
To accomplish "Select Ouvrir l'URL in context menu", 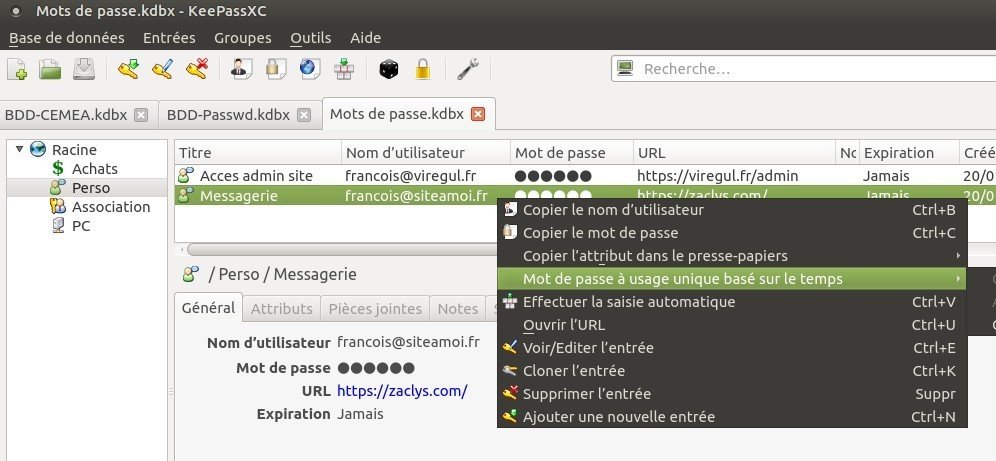I will [732, 325].
